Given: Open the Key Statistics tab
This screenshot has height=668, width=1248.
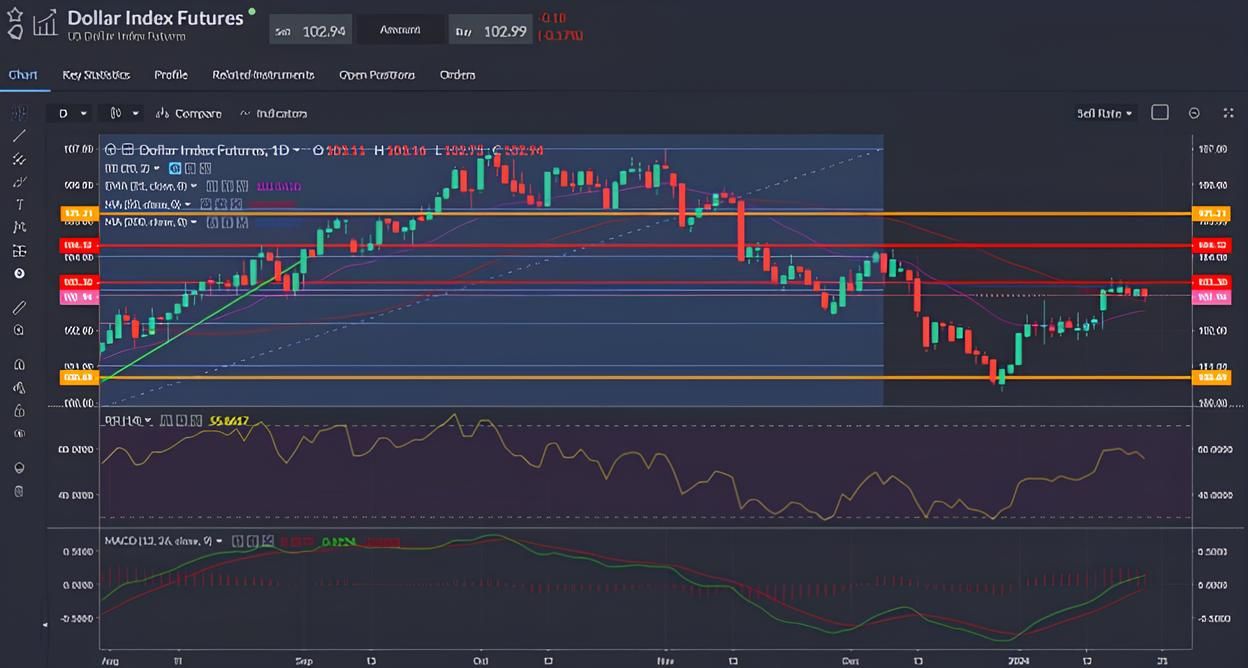Looking at the screenshot, I should [96, 75].
